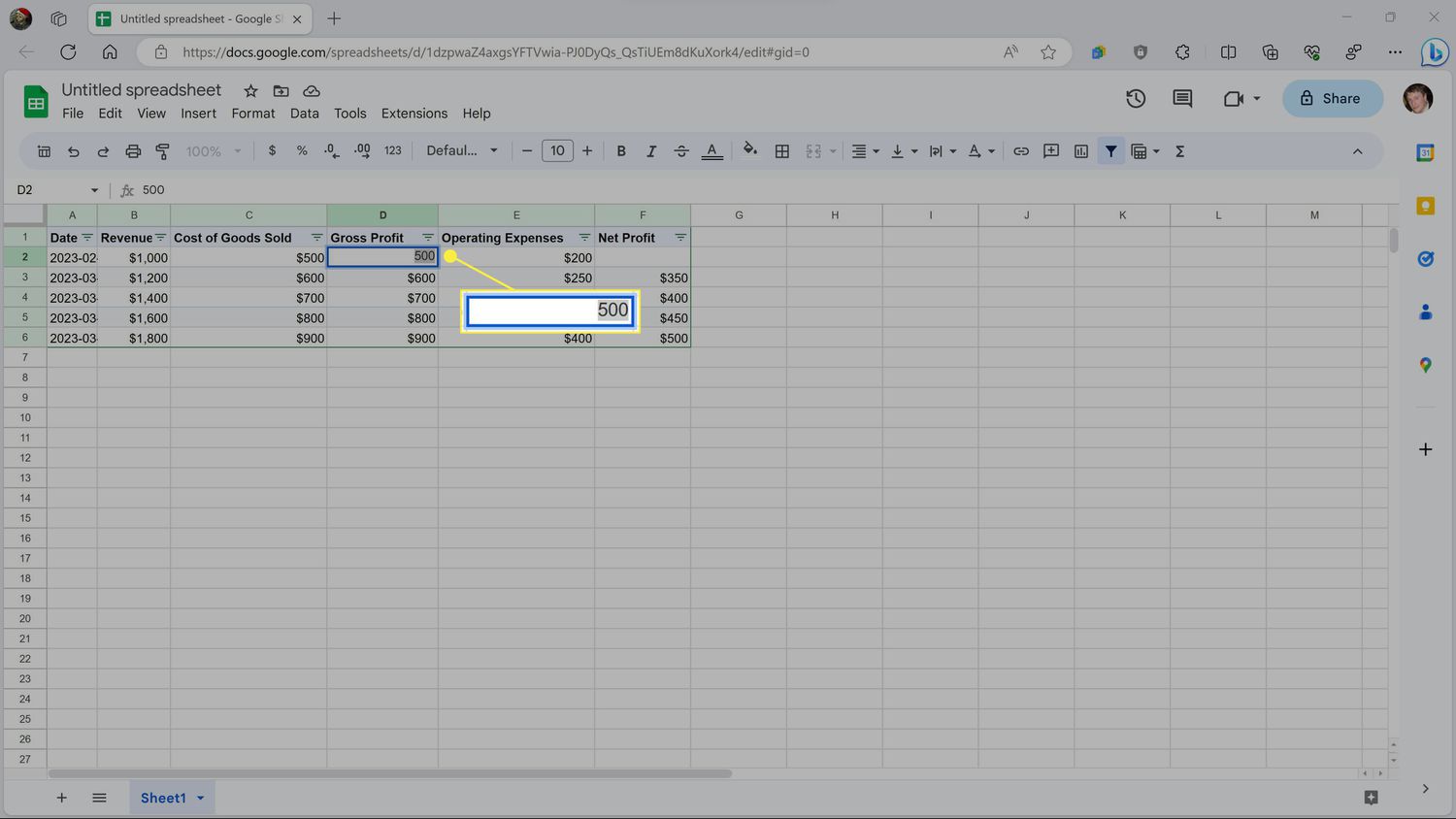Click the Print icon
This screenshot has height=819, width=1456.
click(x=133, y=151)
